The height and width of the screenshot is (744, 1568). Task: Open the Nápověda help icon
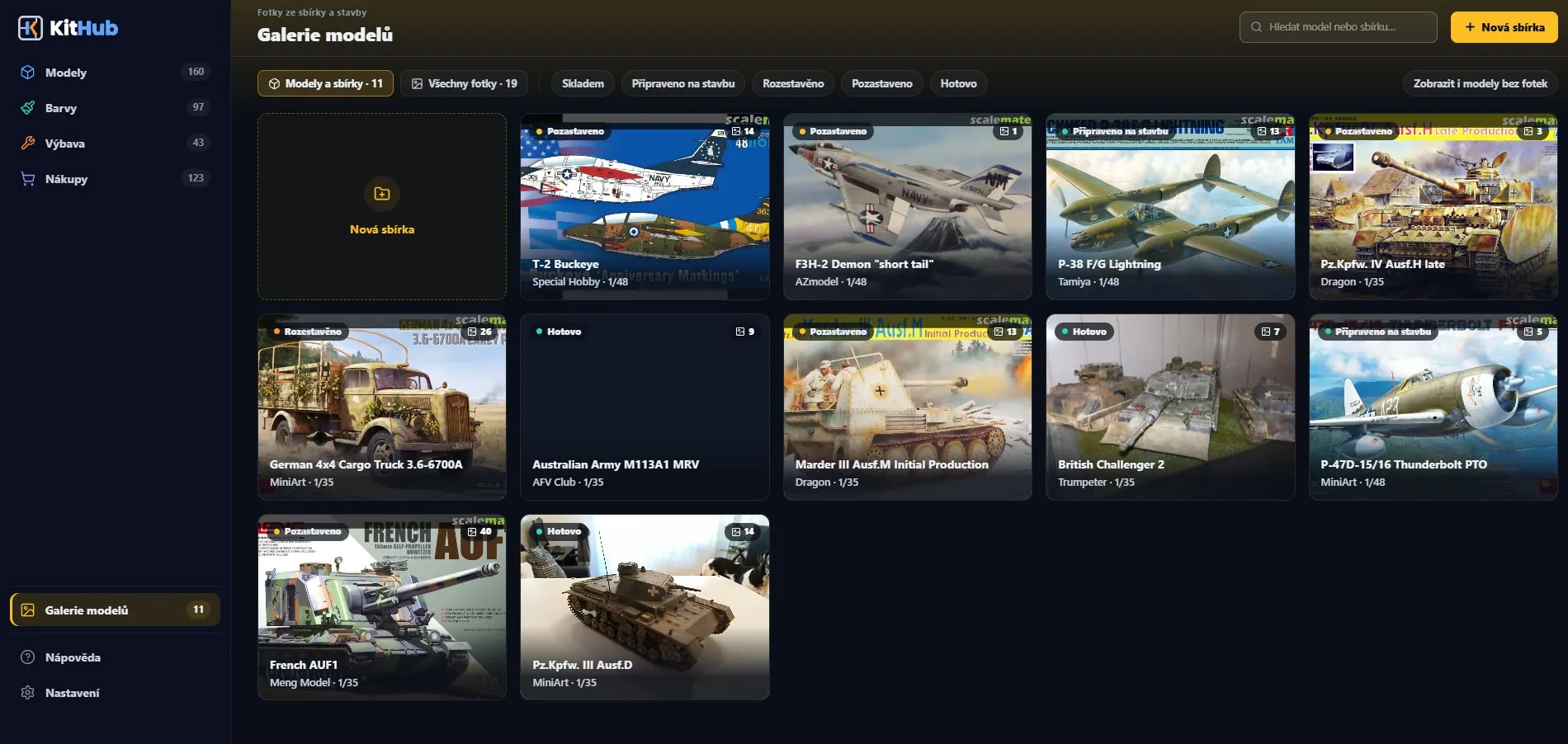[x=28, y=657]
